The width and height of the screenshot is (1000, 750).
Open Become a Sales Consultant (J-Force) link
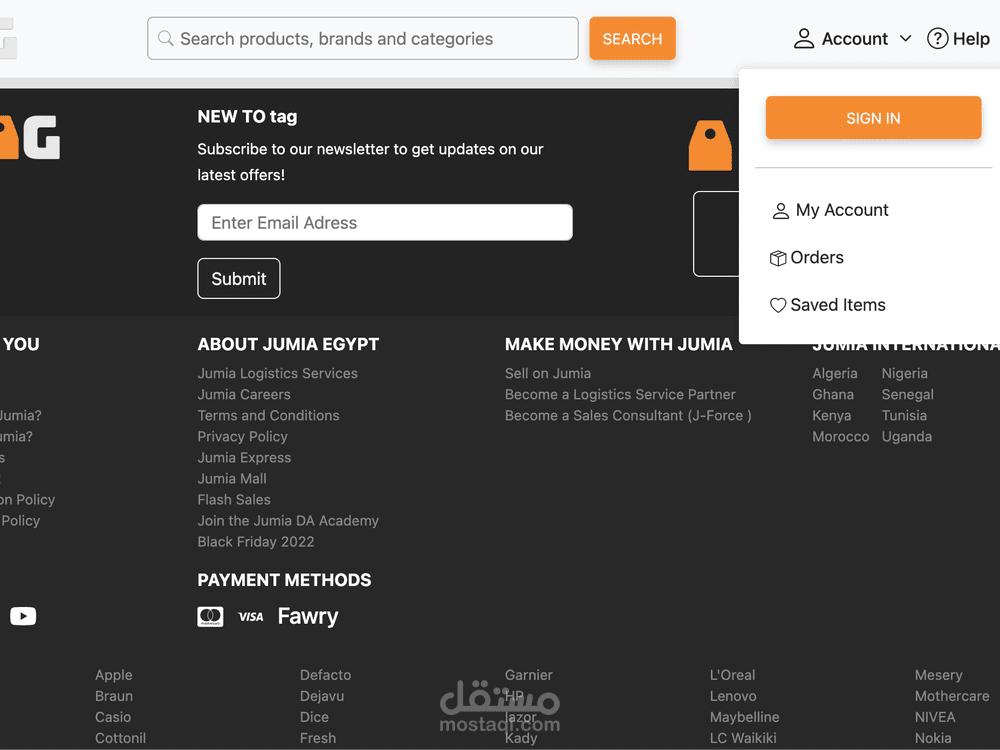pyautogui.click(x=628, y=415)
